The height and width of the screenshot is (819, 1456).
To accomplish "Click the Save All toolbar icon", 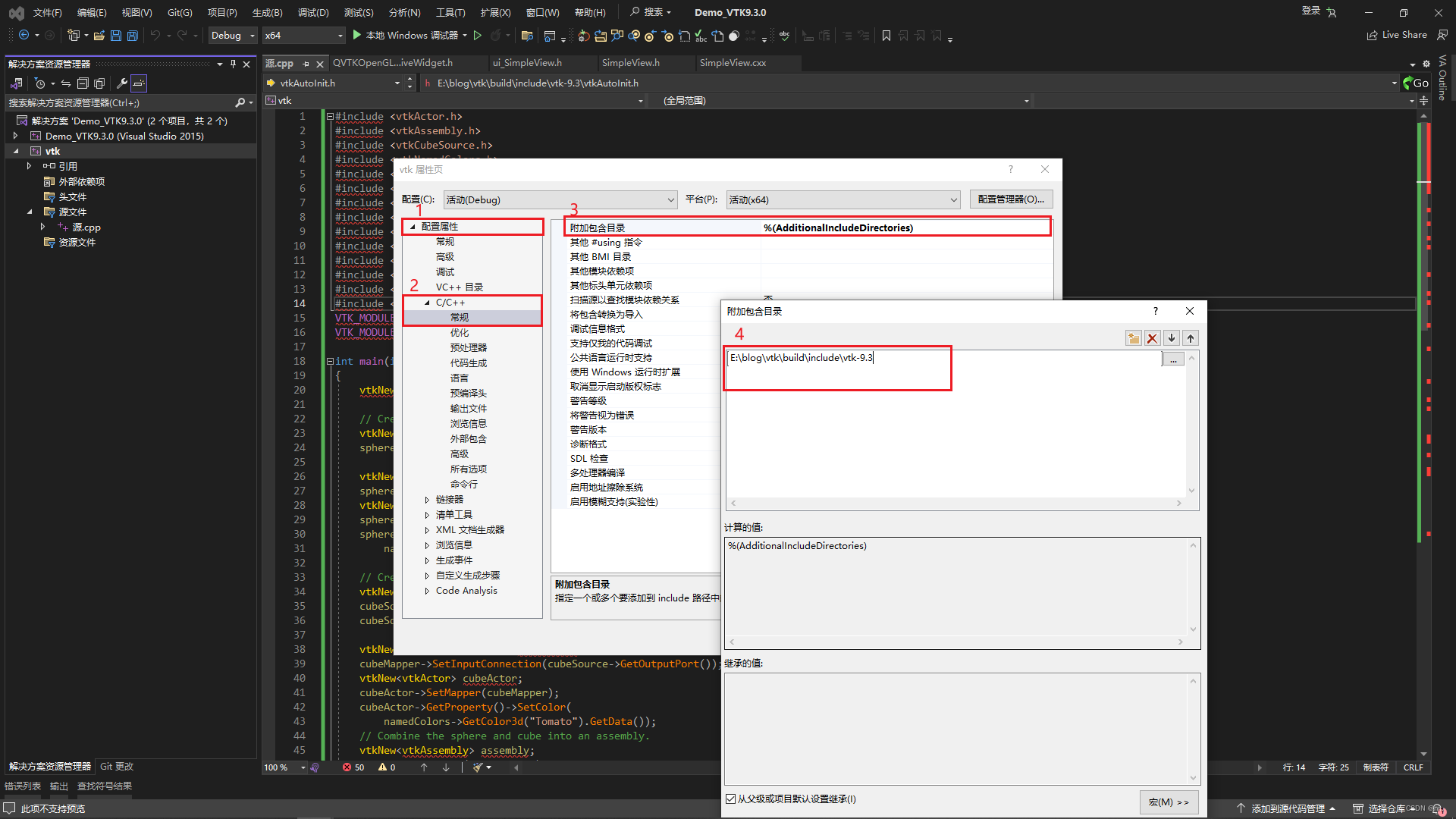I will click(132, 35).
